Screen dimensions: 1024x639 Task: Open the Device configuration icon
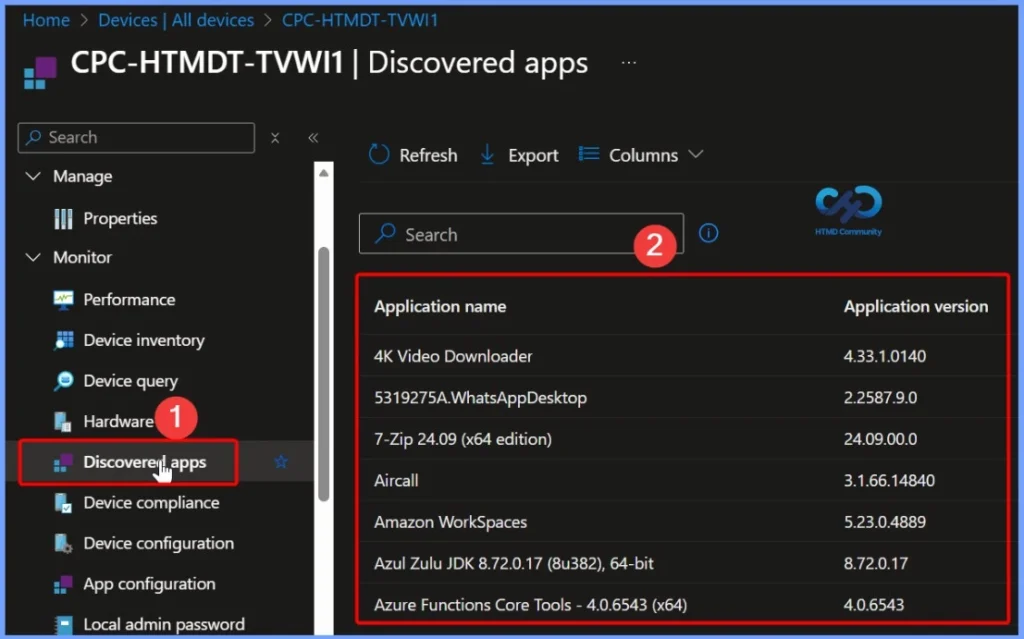tap(62, 543)
